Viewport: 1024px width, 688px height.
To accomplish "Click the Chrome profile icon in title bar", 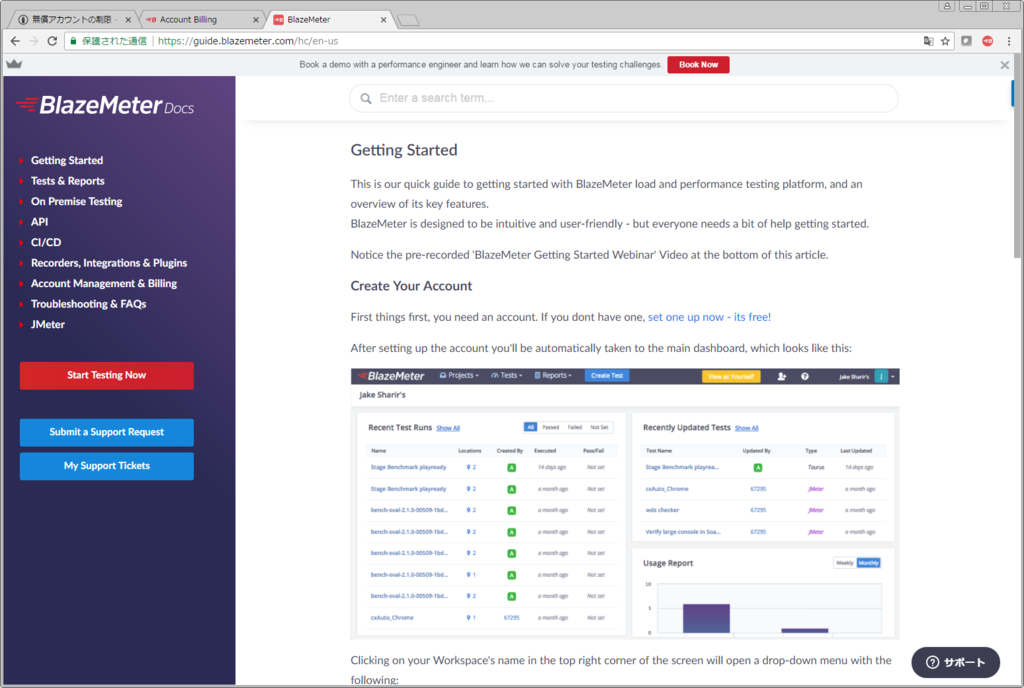I will [x=947, y=6].
